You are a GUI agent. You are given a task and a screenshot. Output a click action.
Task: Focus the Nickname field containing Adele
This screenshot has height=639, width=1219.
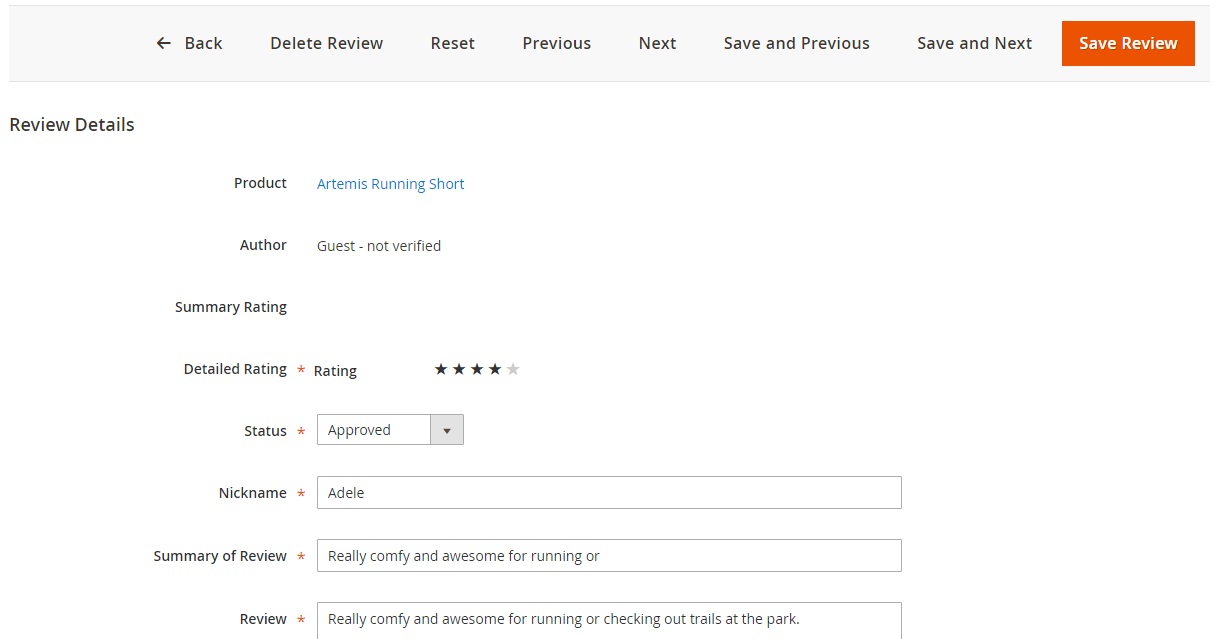[608, 493]
